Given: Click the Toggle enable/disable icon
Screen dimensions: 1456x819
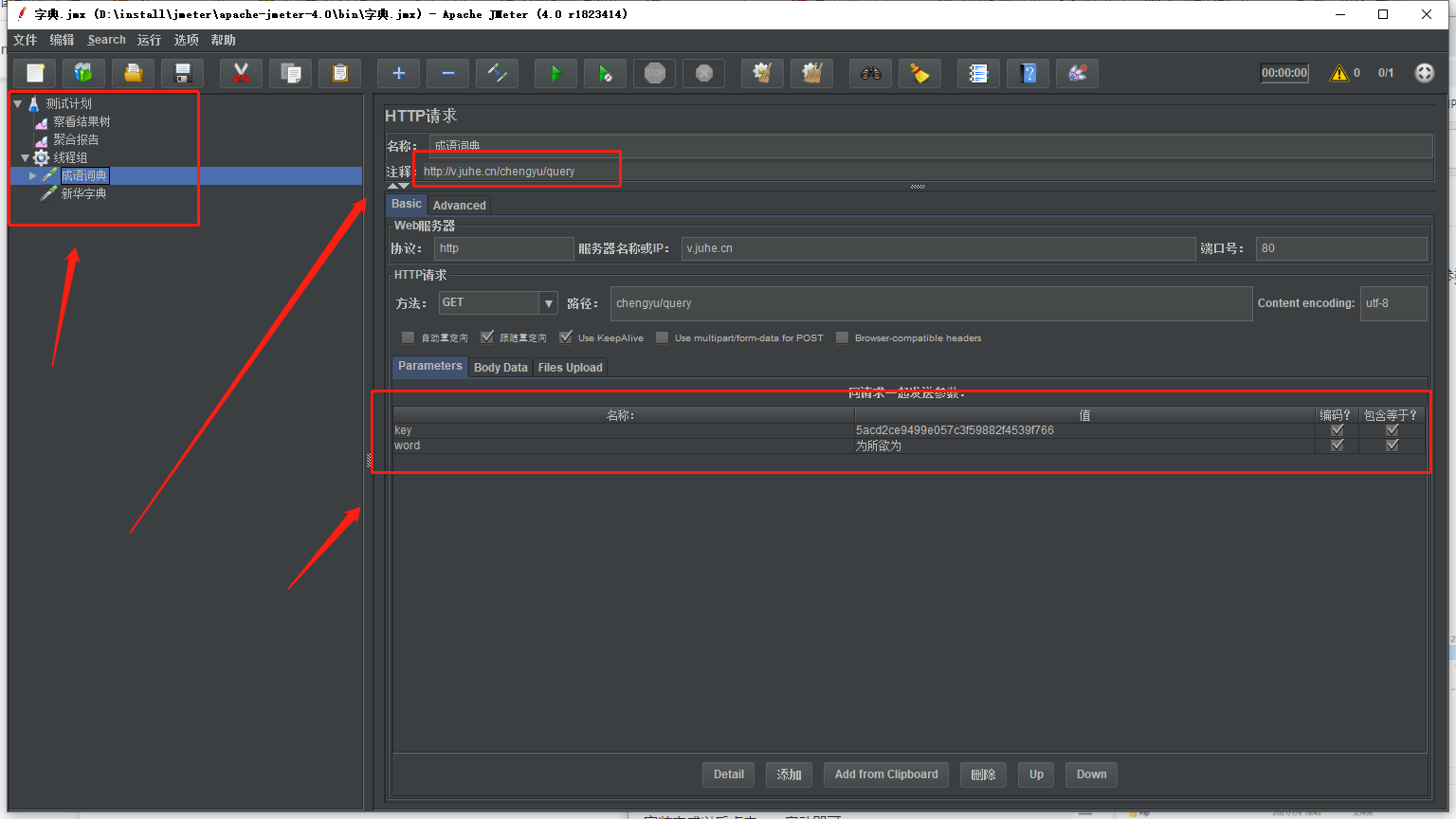Looking at the screenshot, I should click(x=498, y=73).
